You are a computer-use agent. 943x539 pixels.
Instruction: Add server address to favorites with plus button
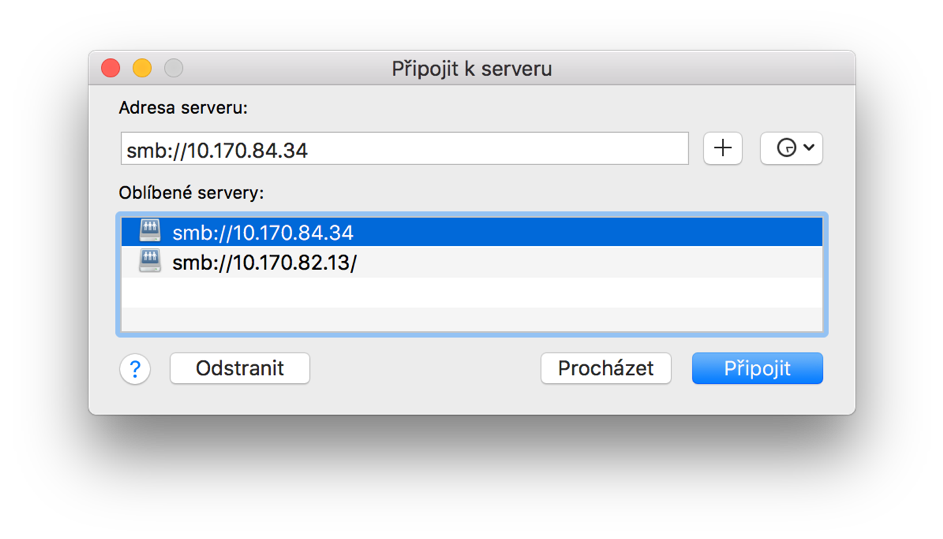coord(722,148)
